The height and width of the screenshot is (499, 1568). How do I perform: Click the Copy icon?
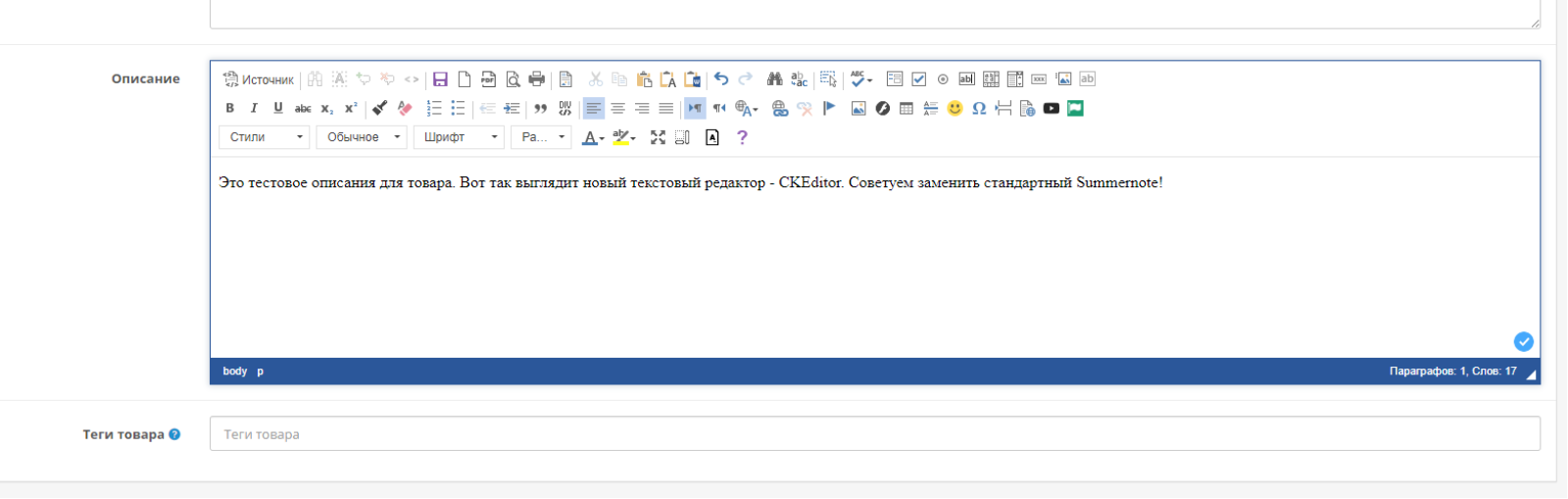619,79
